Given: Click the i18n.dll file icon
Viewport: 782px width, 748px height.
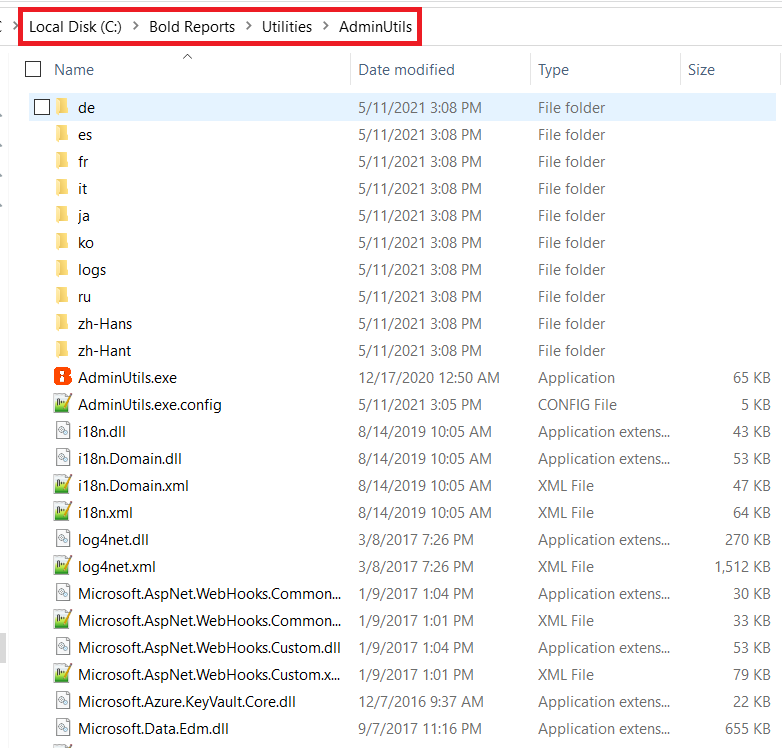Looking at the screenshot, I should click(63, 430).
